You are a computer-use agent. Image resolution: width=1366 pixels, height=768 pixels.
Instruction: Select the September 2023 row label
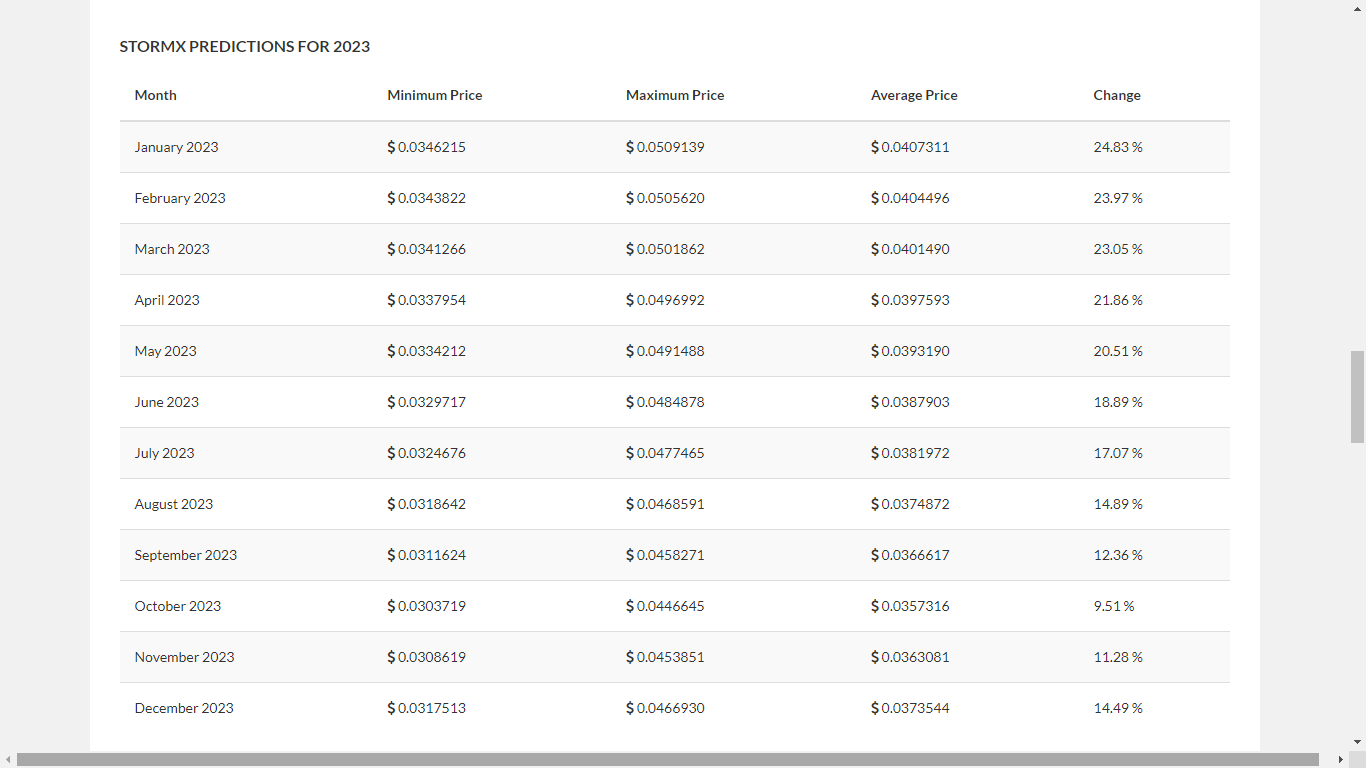tap(186, 555)
